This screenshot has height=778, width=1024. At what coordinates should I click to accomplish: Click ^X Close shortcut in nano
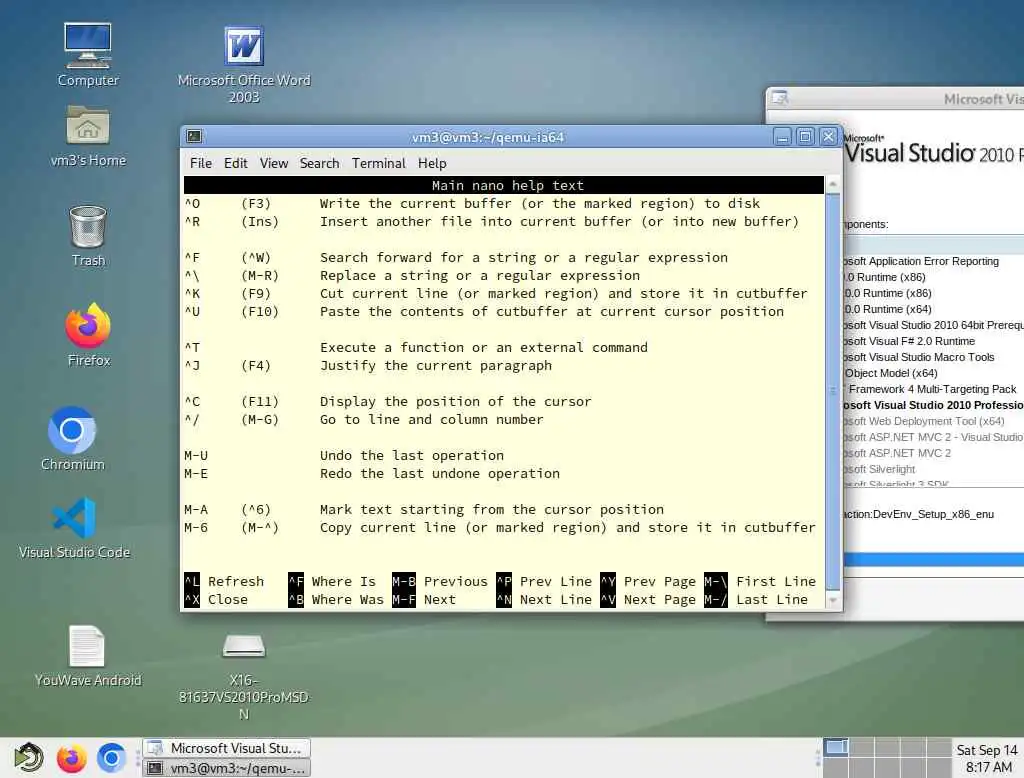coord(216,600)
